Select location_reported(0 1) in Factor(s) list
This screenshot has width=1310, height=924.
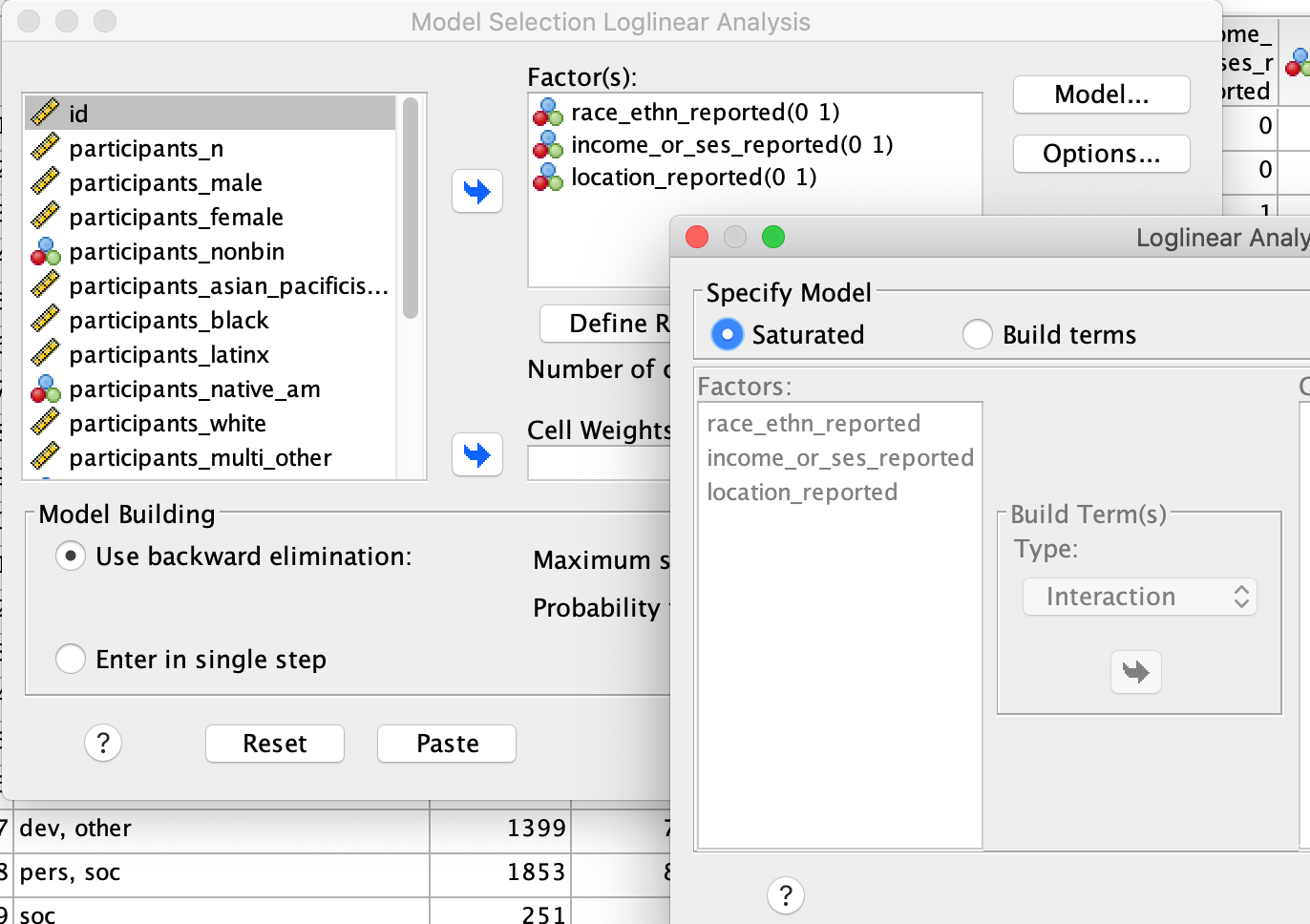[x=694, y=178]
